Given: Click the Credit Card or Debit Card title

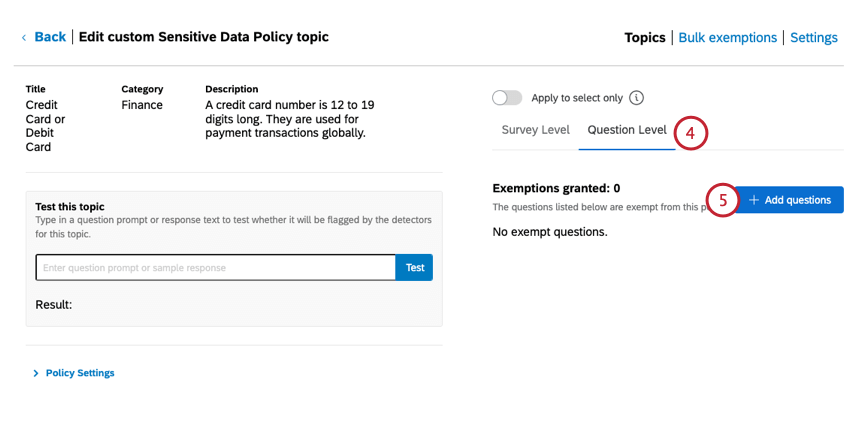Looking at the screenshot, I should (x=44, y=126).
